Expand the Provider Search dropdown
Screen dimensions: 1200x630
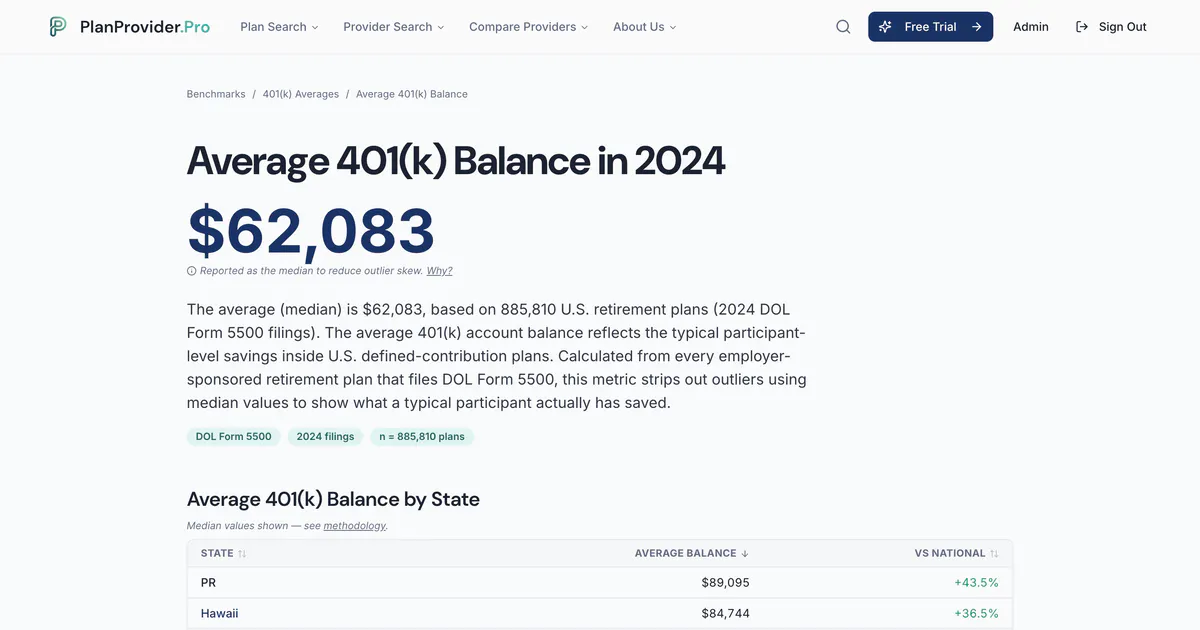(394, 27)
